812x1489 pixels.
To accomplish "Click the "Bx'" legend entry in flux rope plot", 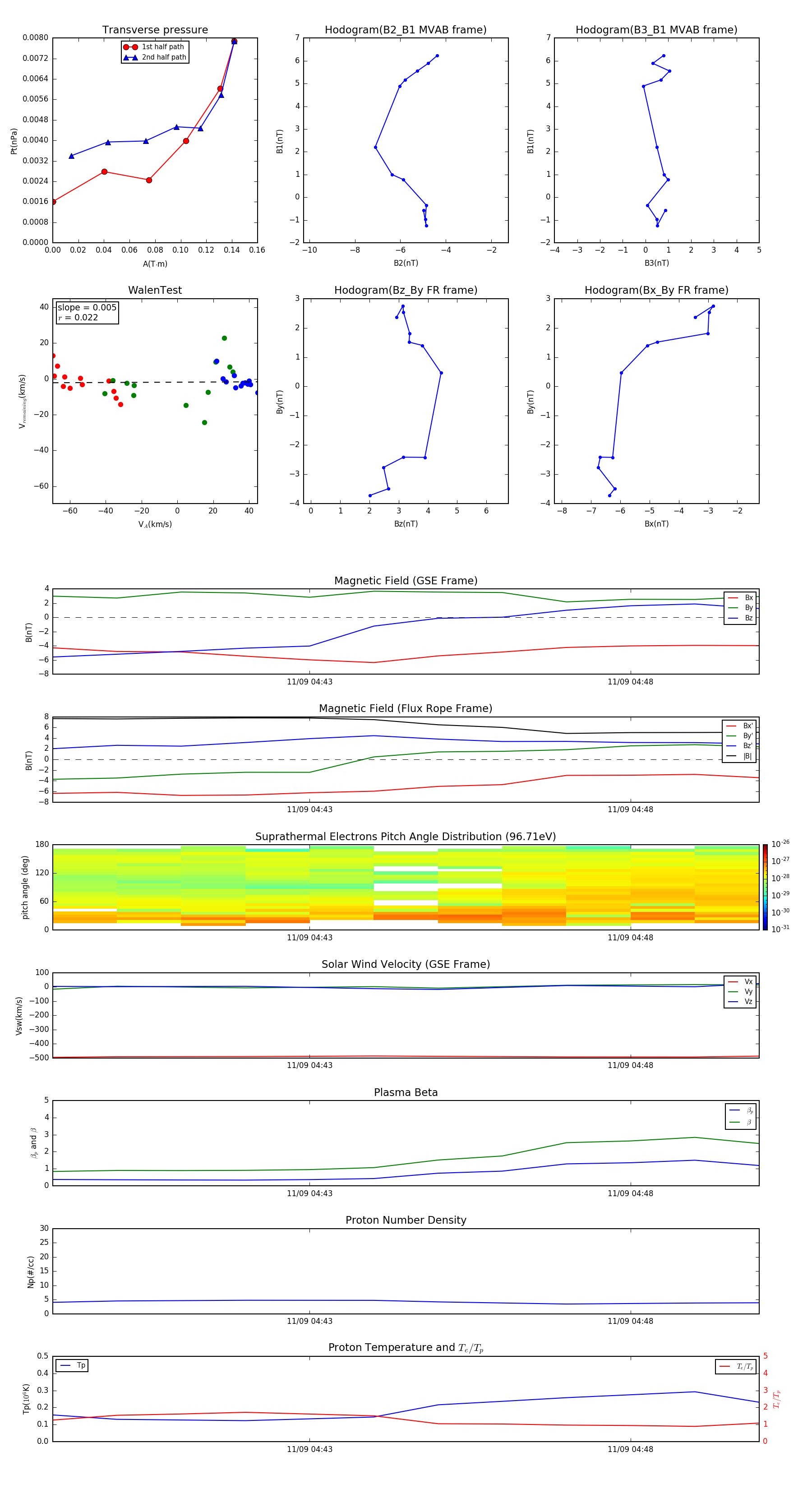I will (x=740, y=726).
